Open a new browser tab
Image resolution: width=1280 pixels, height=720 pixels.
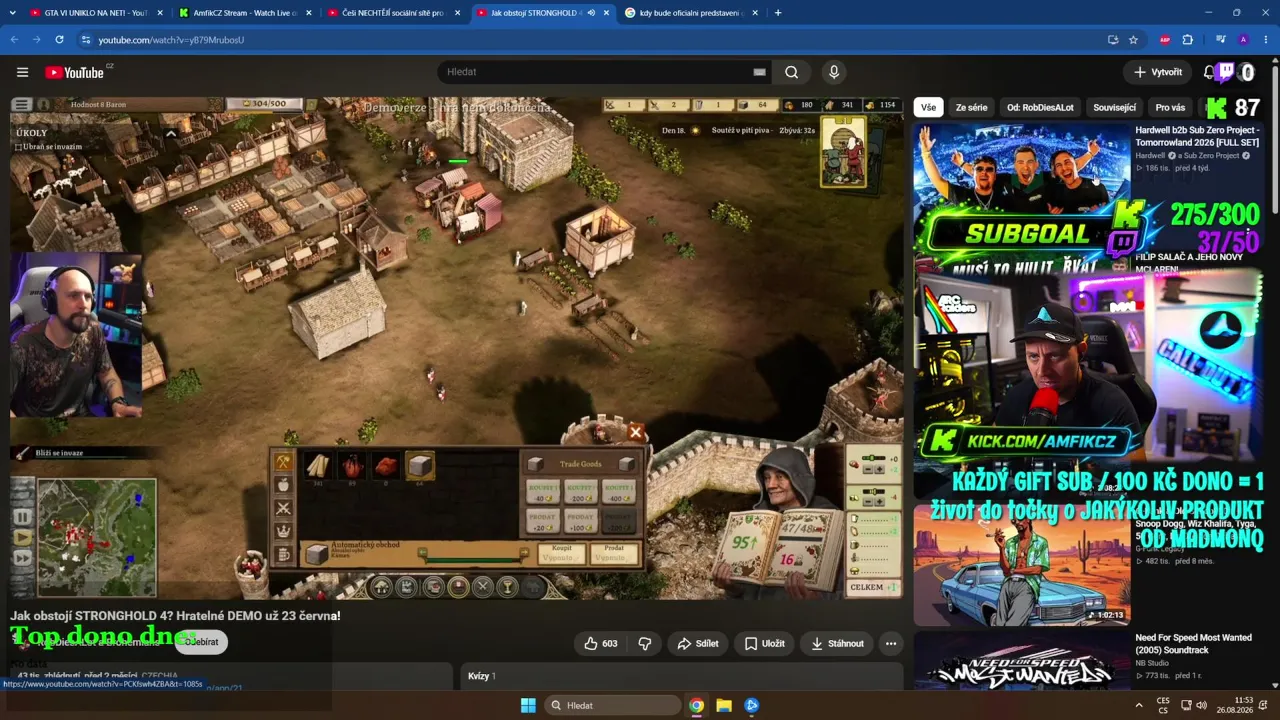pos(778,13)
